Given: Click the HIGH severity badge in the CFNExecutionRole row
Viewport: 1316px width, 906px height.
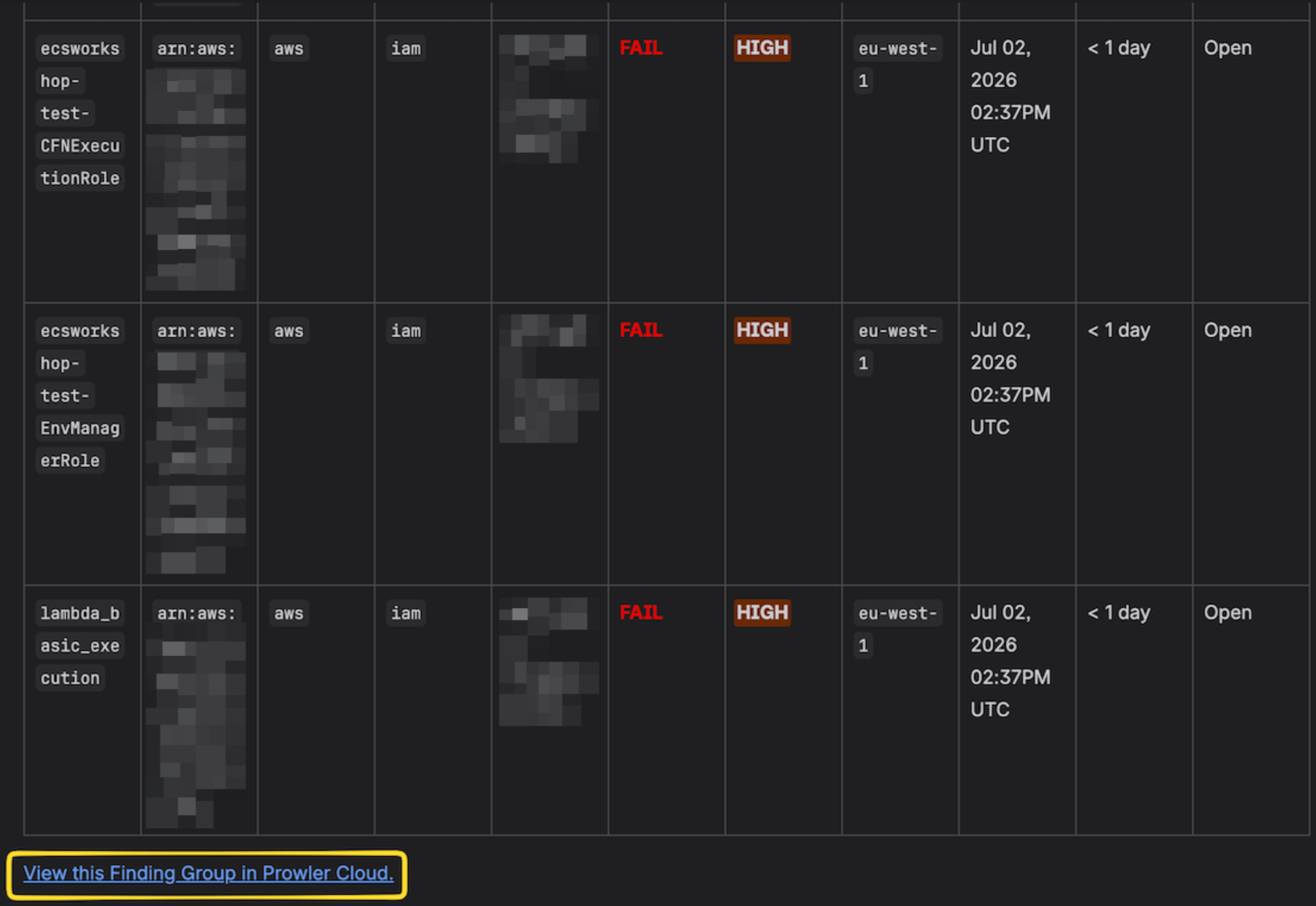Looking at the screenshot, I should click(762, 48).
